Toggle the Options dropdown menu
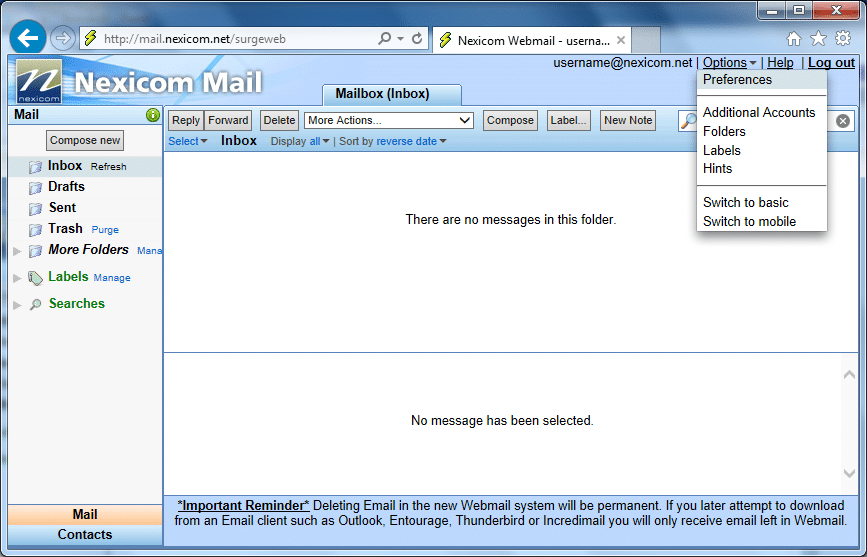The width and height of the screenshot is (867, 557). tap(729, 63)
